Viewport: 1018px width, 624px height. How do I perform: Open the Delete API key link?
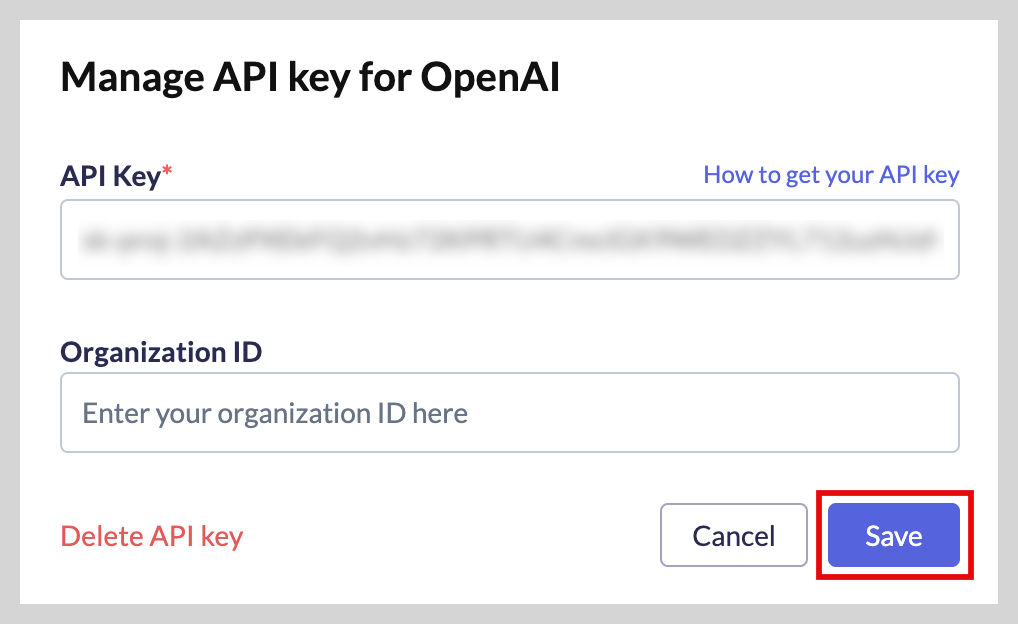tap(152, 536)
